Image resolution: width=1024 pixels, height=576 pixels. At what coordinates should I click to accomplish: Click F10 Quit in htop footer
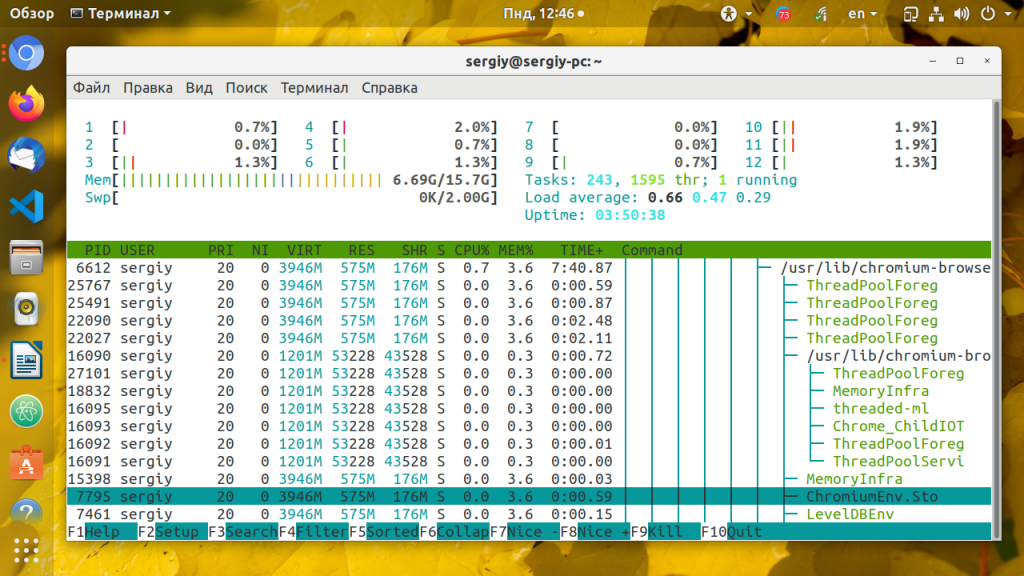coord(731,532)
